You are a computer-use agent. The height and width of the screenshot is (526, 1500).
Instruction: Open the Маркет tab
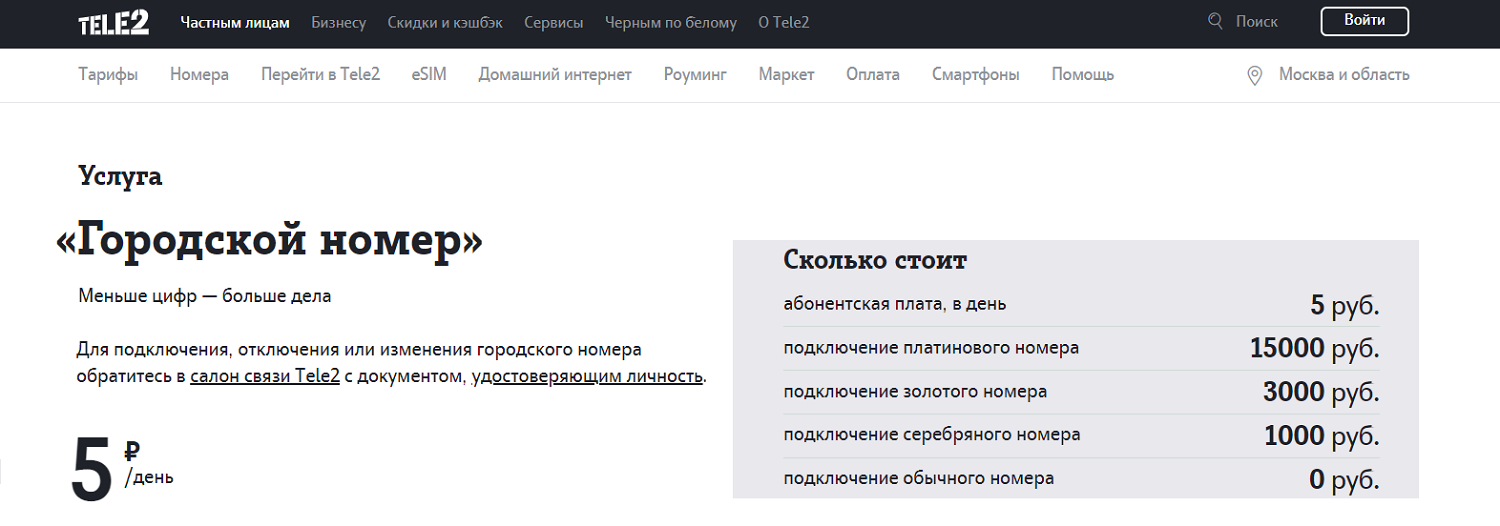point(786,74)
